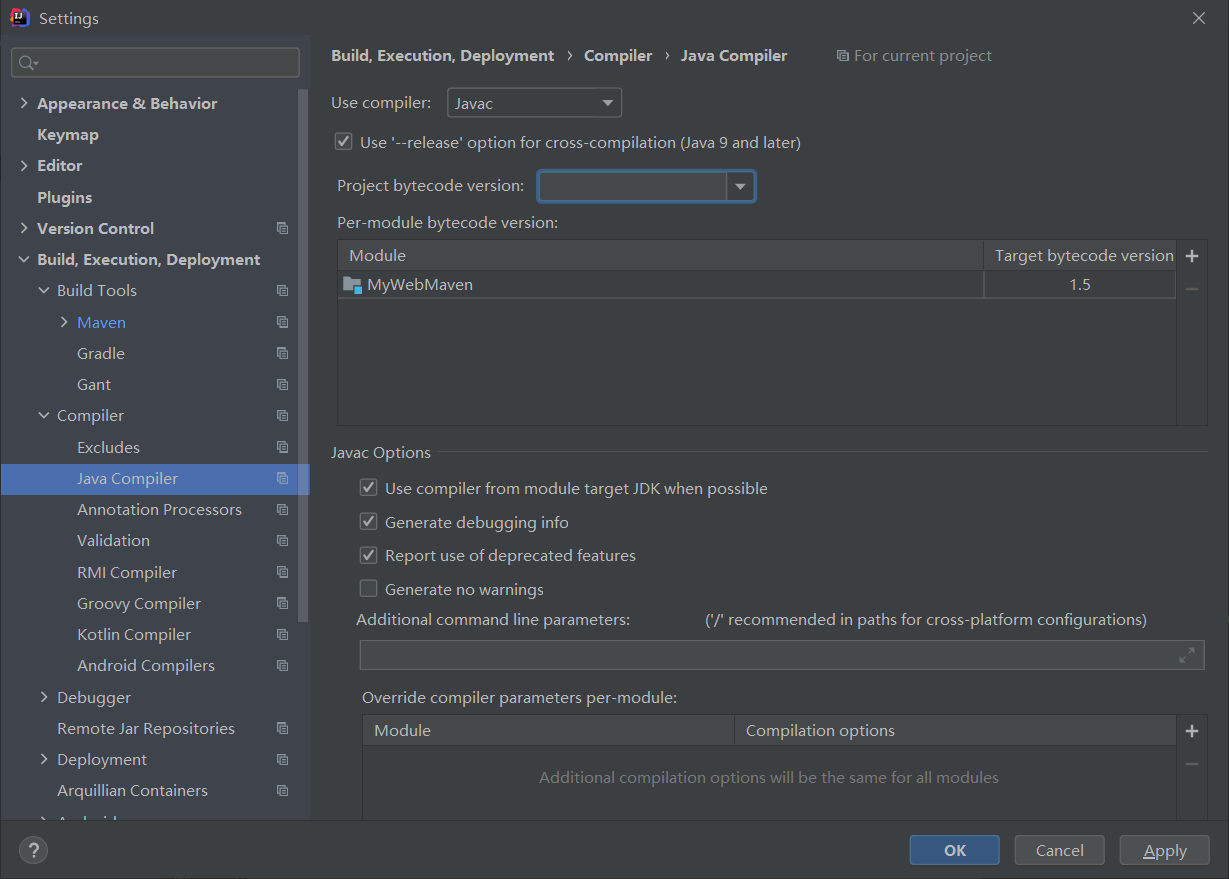1229x879 pixels.
Task: Expand the additional command line parameters field
Action: pyautogui.click(x=1187, y=655)
